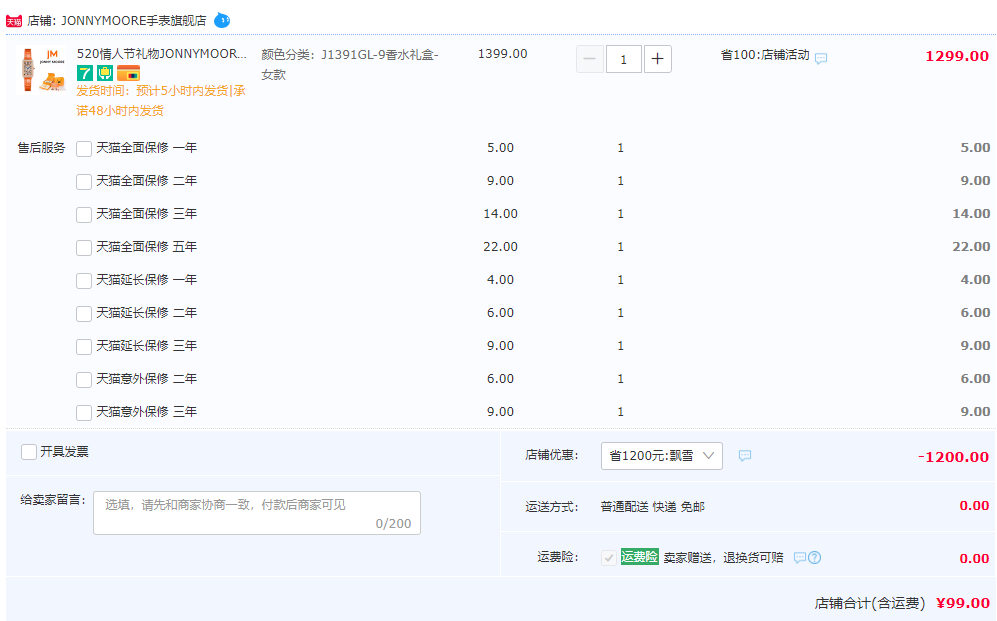The width and height of the screenshot is (997, 621).
Task: Click the 14.00 price for 全面保修 三年
Action: pyautogui.click(x=500, y=214)
